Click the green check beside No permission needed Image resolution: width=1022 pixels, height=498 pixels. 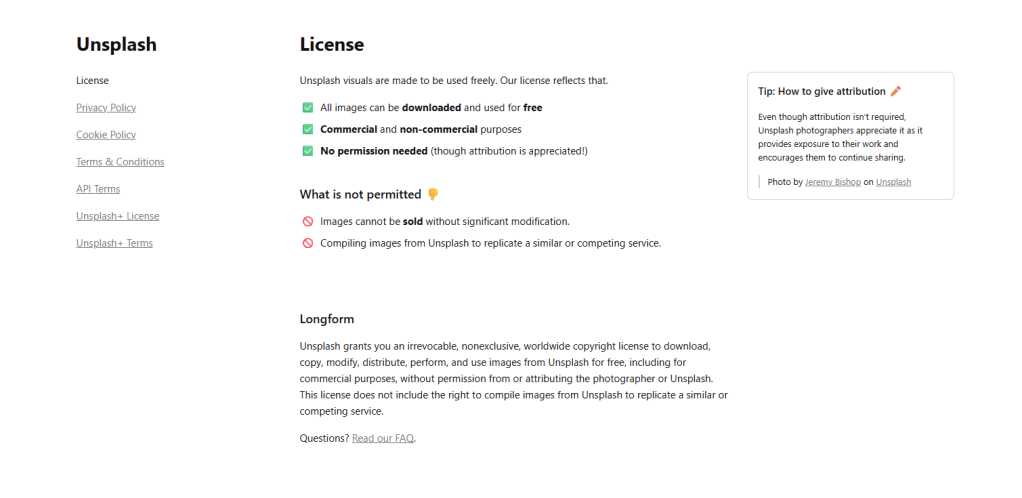(x=308, y=151)
